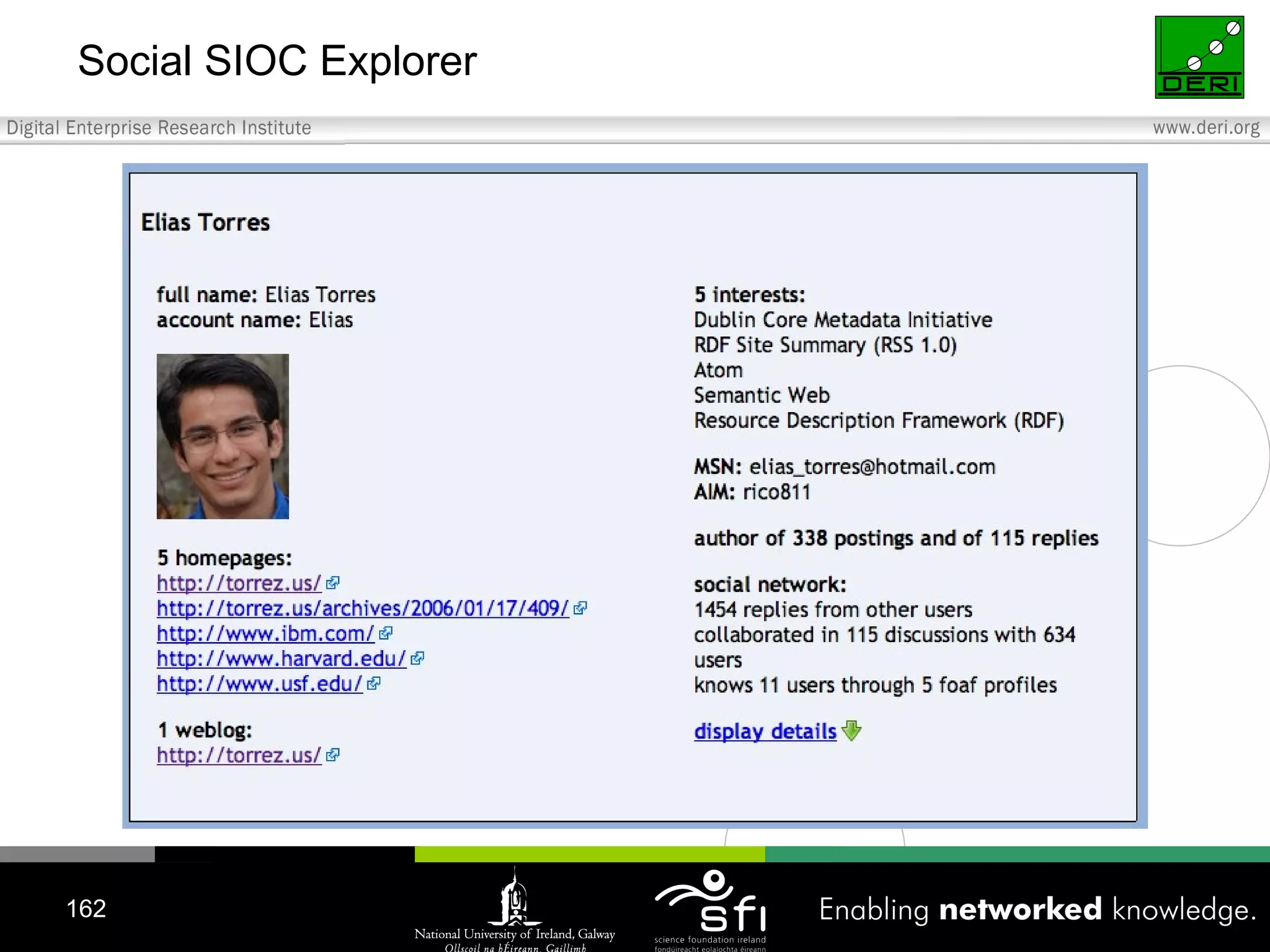1270x952 pixels.
Task: Click 'knows 11 users through 5 foaf profiles'
Action: pos(875,685)
